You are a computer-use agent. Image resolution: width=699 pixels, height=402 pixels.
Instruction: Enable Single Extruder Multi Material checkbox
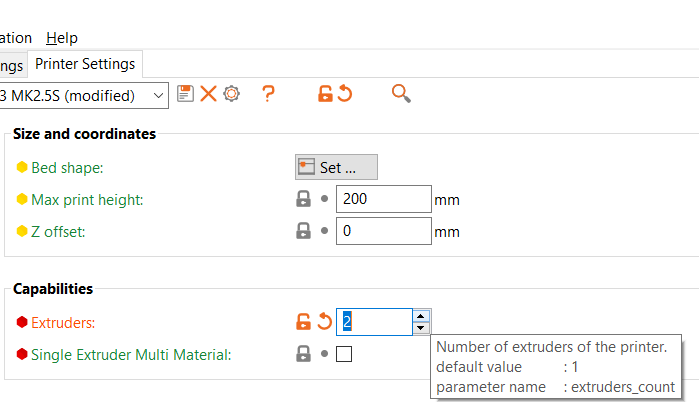(x=344, y=353)
